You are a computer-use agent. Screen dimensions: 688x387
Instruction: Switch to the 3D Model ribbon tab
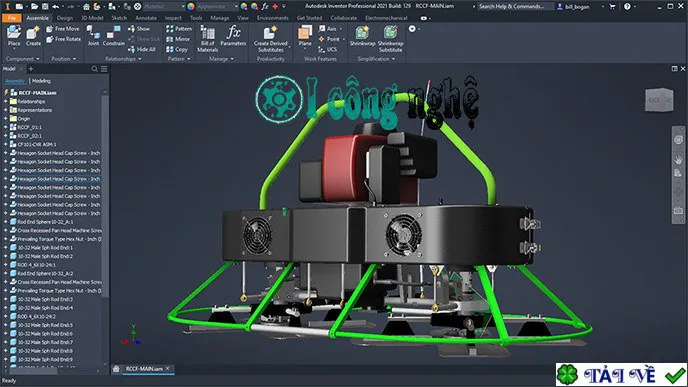pos(92,18)
